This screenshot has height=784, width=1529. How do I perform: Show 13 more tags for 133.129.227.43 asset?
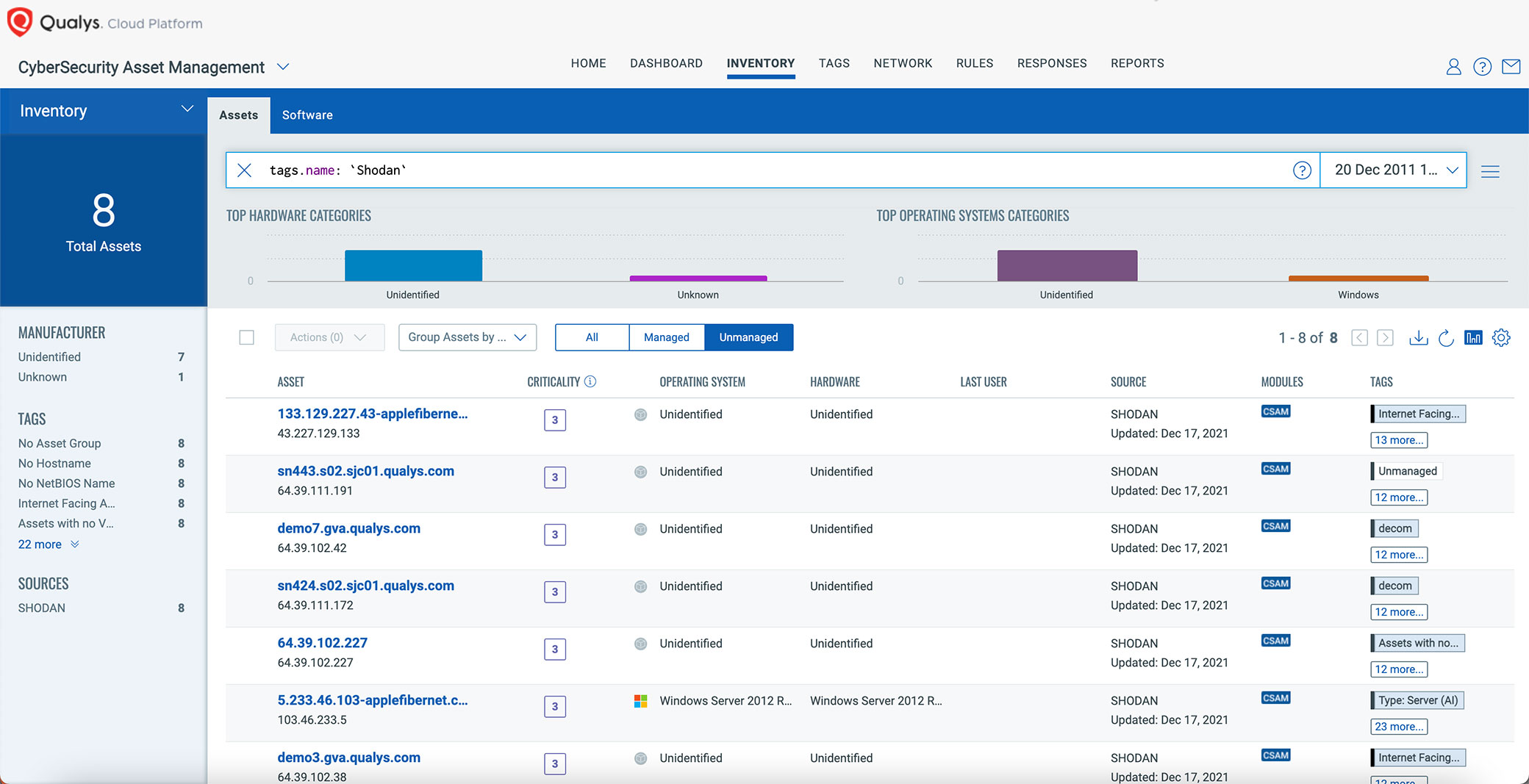tap(1398, 439)
